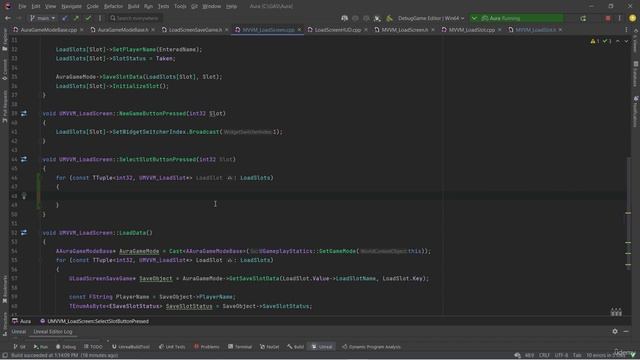Viewport: 640px width, 360px height.
Task: Click the git commit checkmark icon
Action: 88,18
